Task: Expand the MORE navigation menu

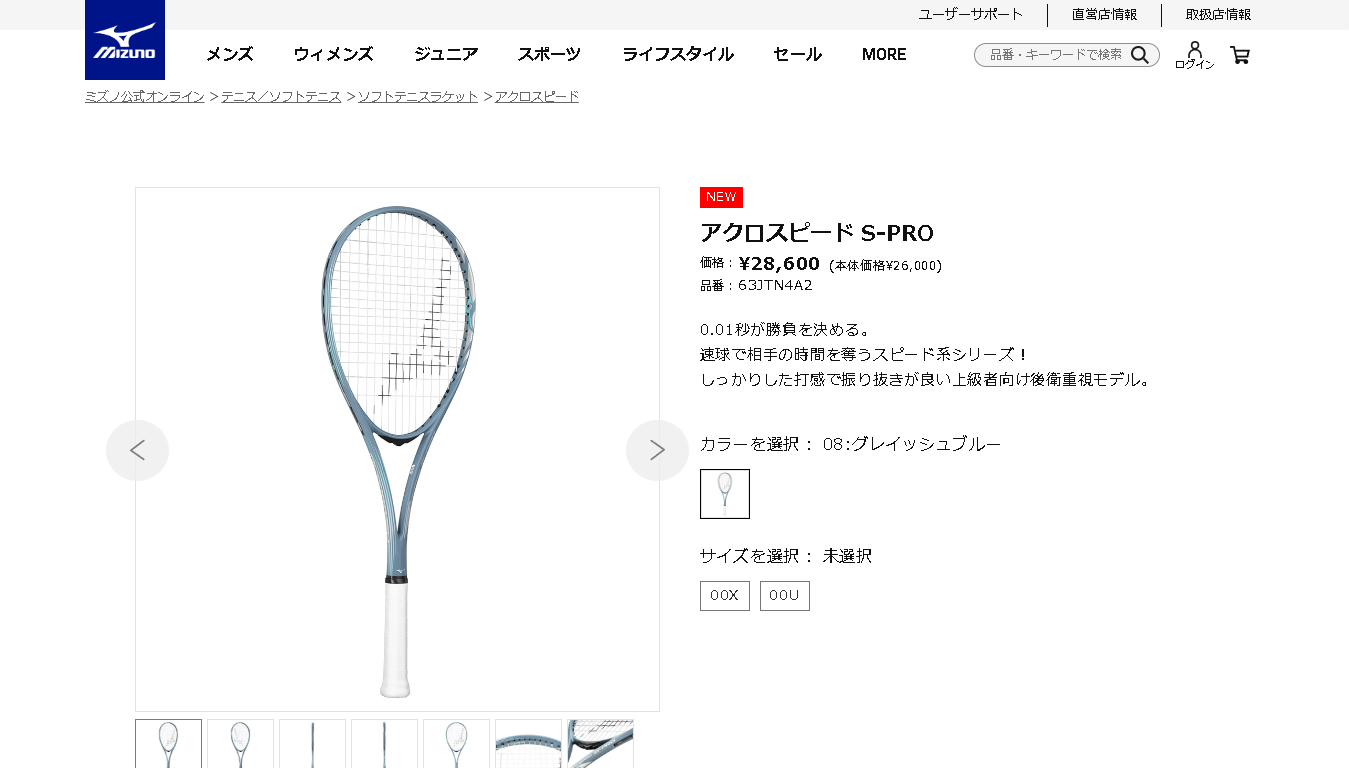Action: (884, 54)
